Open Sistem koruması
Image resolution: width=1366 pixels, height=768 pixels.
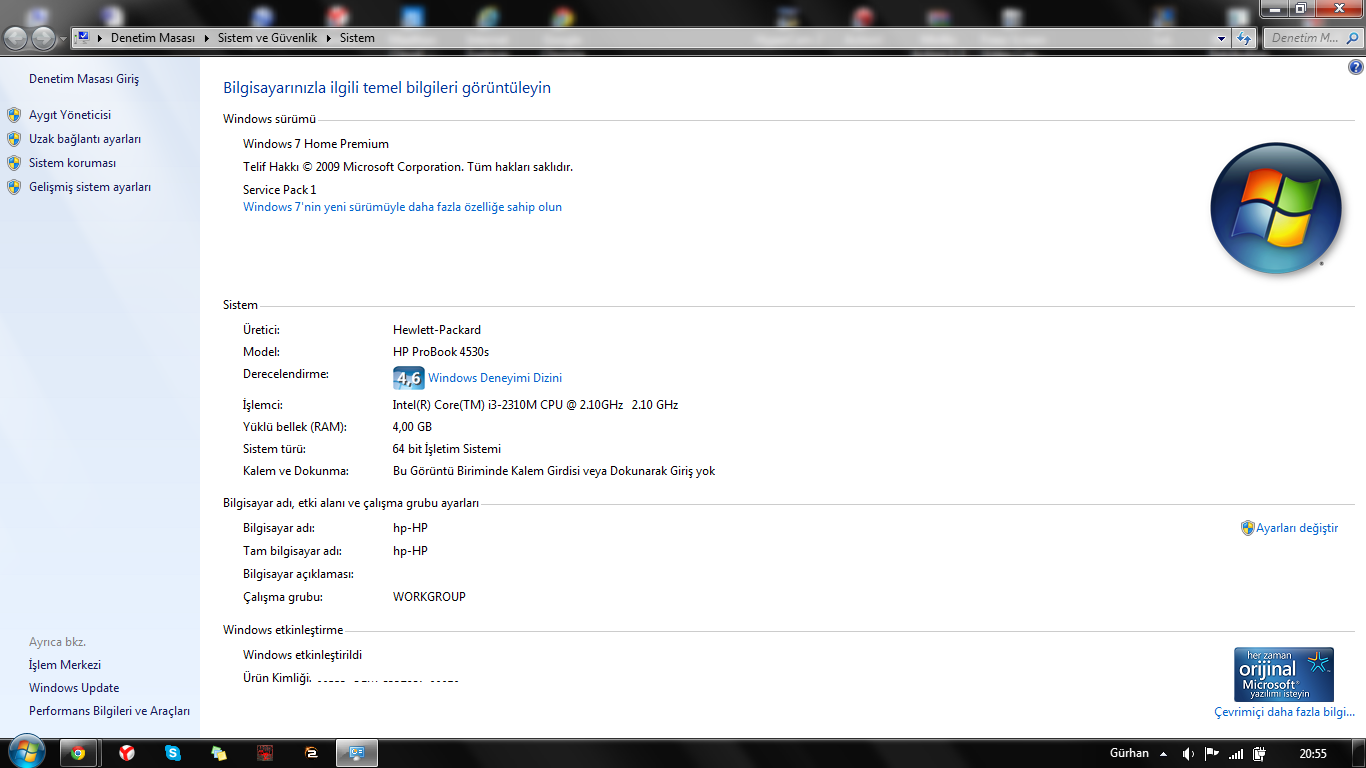click(x=72, y=163)
